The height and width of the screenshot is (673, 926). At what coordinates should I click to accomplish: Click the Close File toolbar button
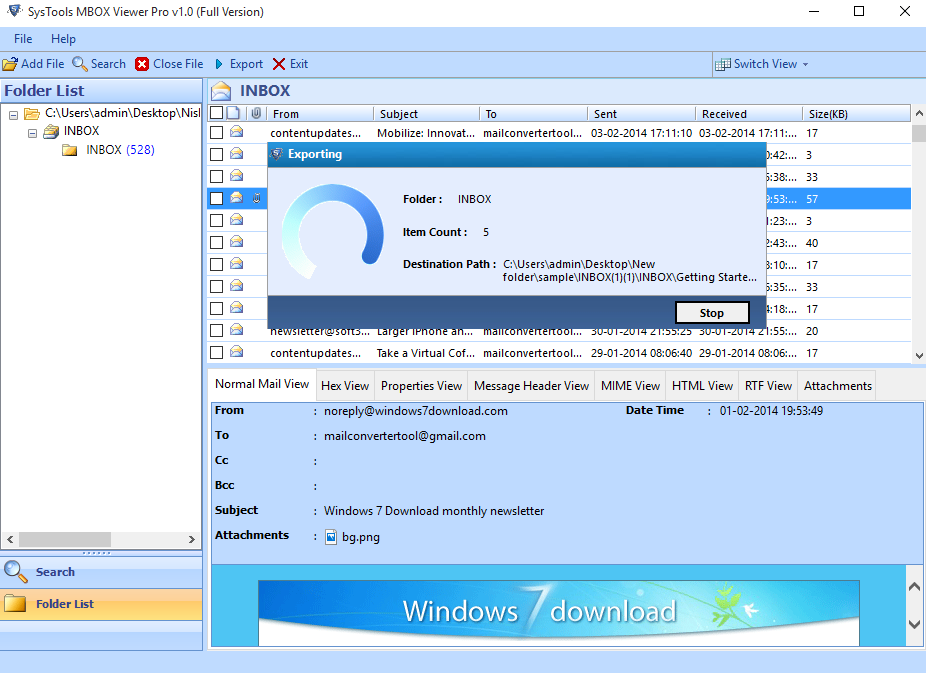point(169,64)
